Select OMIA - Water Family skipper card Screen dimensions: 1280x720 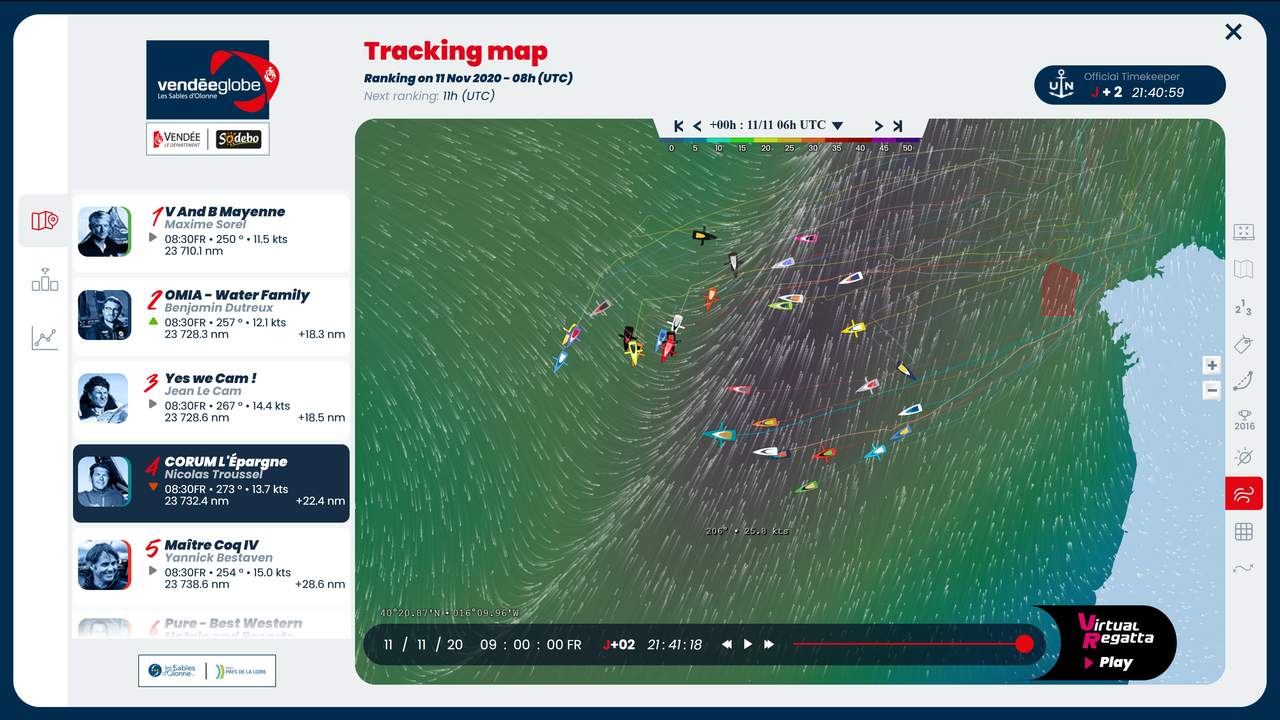tap(212, 315)
